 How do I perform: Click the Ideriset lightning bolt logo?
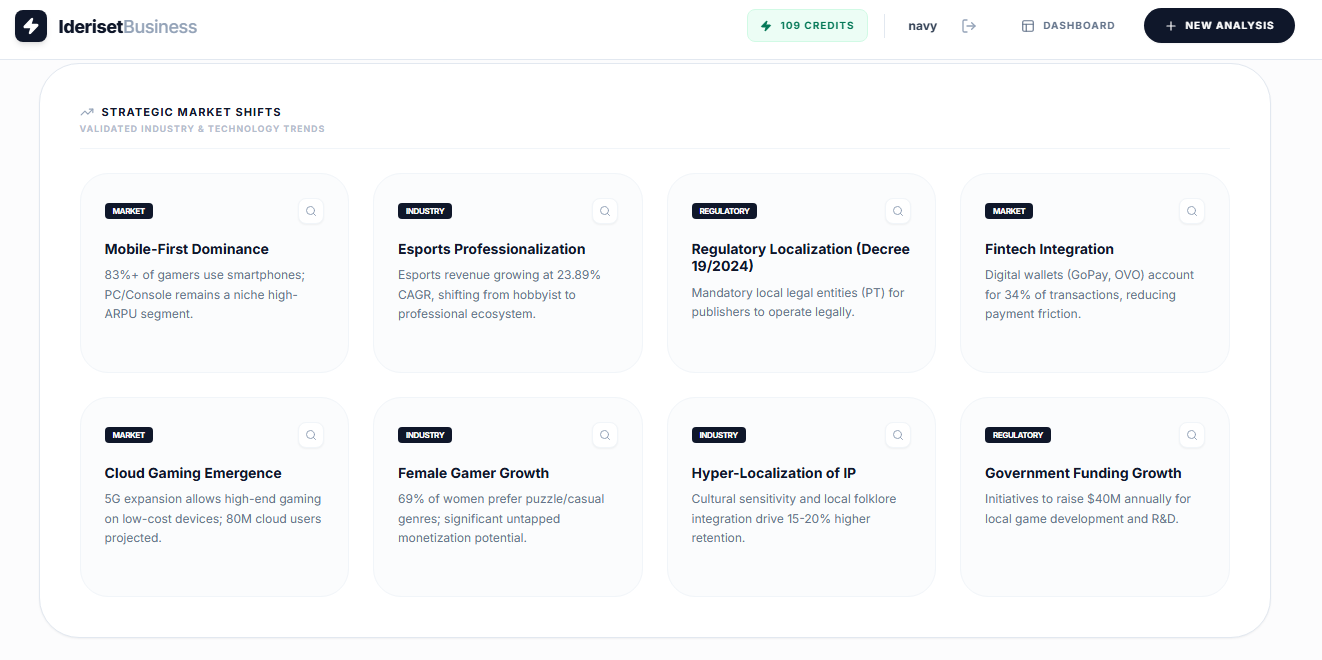[x=31, y=25]
